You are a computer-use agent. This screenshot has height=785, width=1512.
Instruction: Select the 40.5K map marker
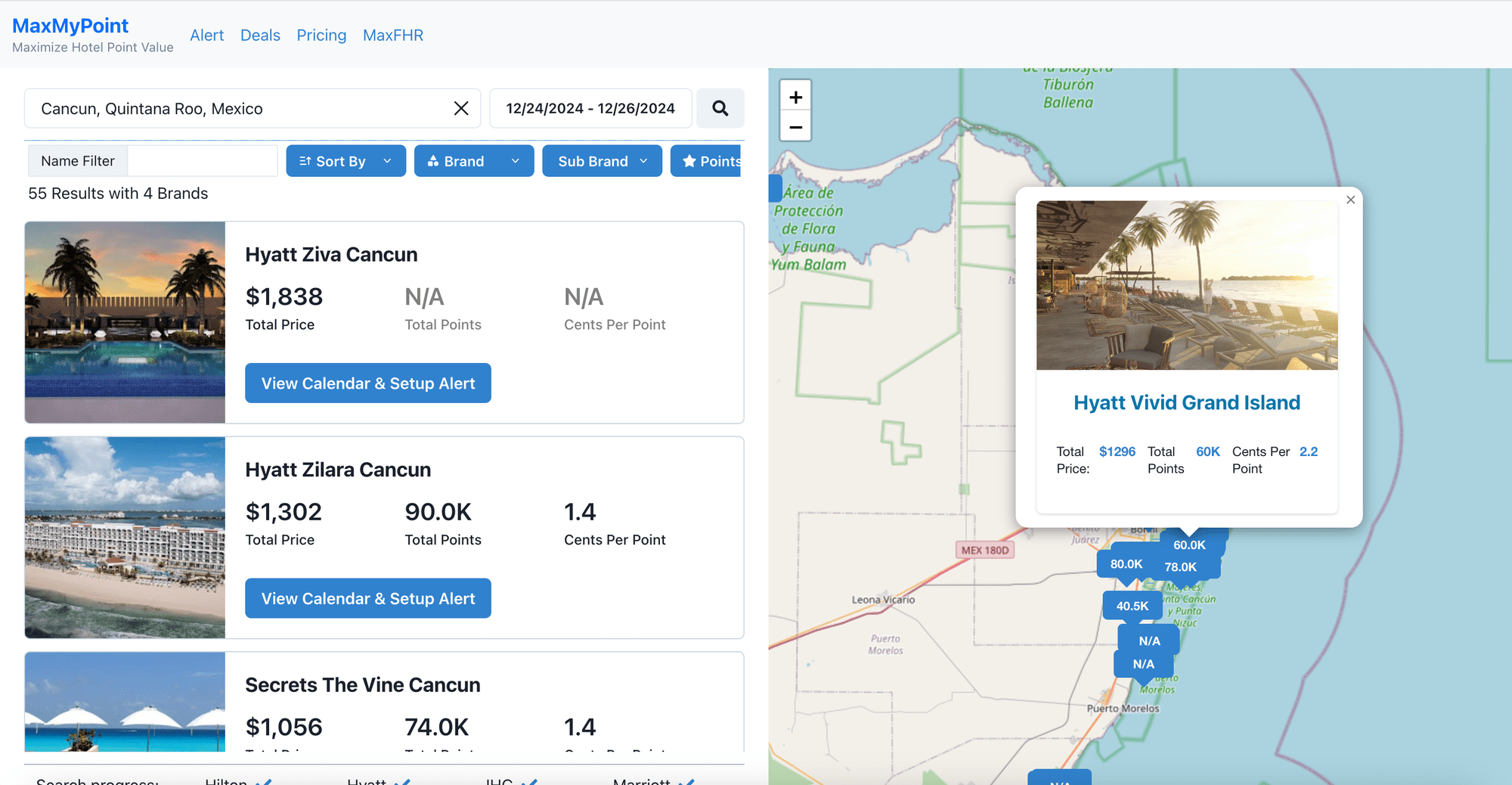click(1132, 606)
